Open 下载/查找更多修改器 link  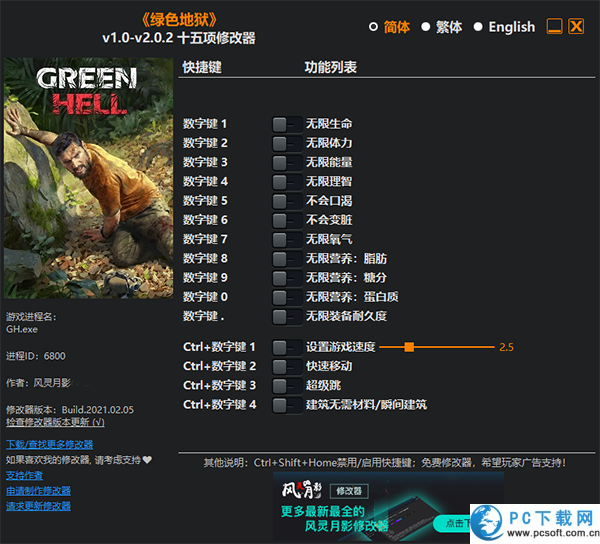coord(49,444)
